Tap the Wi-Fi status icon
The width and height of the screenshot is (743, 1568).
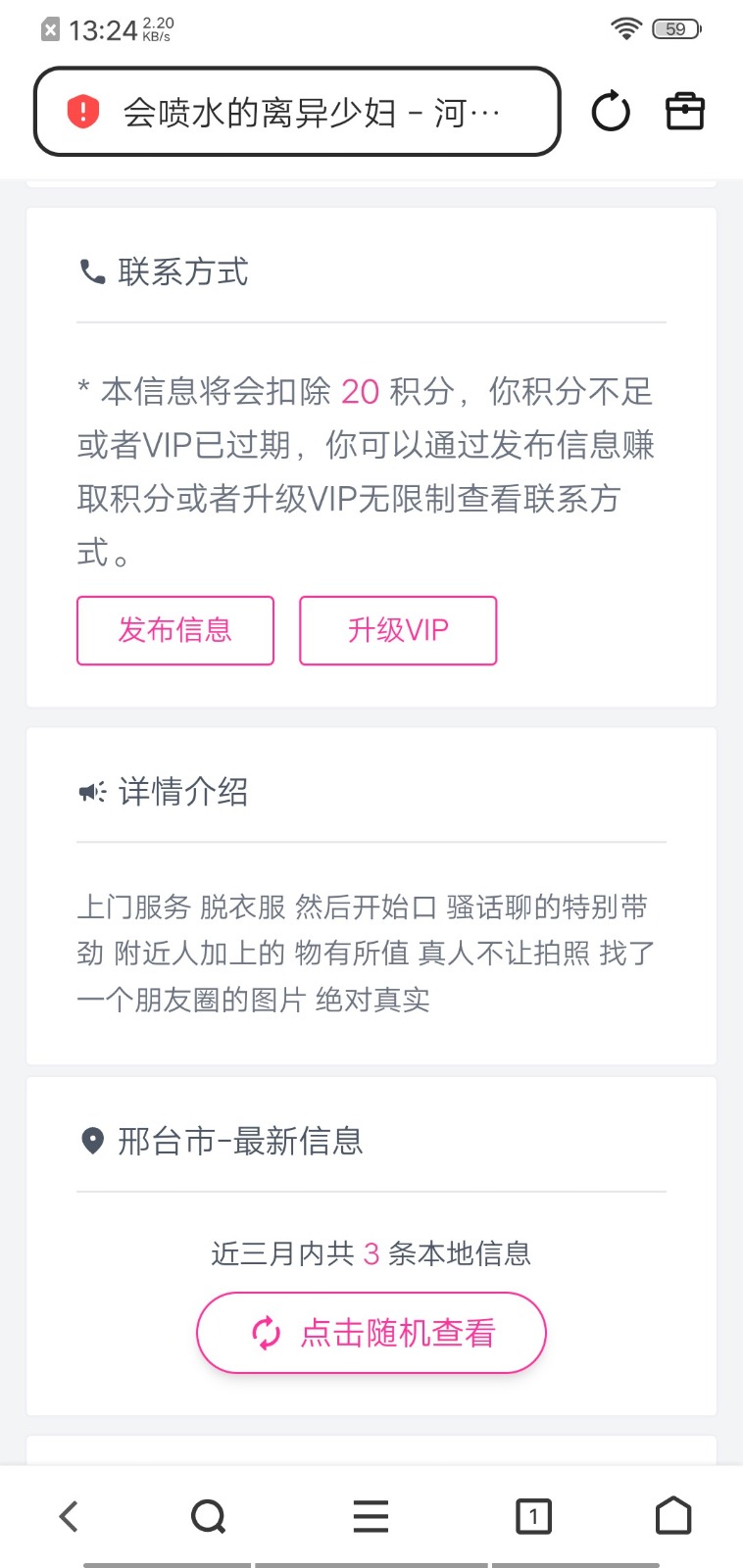(x=625, y=28)
